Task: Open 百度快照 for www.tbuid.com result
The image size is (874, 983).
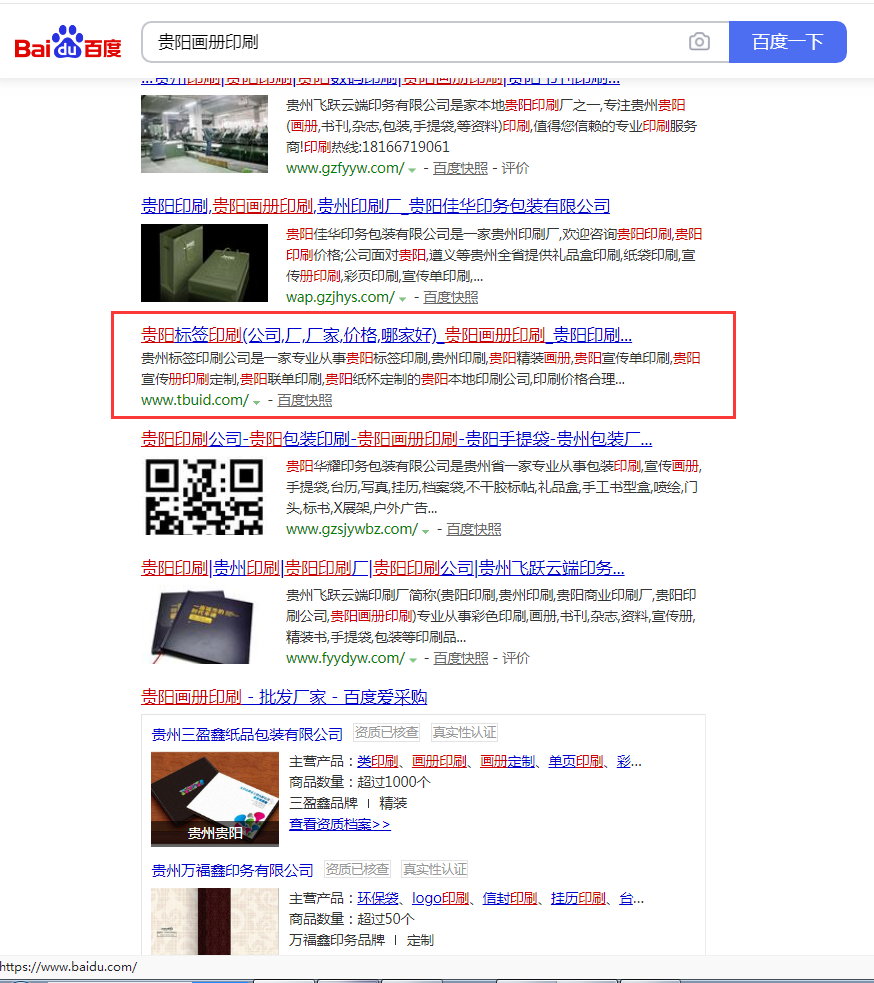Action: 305,400
